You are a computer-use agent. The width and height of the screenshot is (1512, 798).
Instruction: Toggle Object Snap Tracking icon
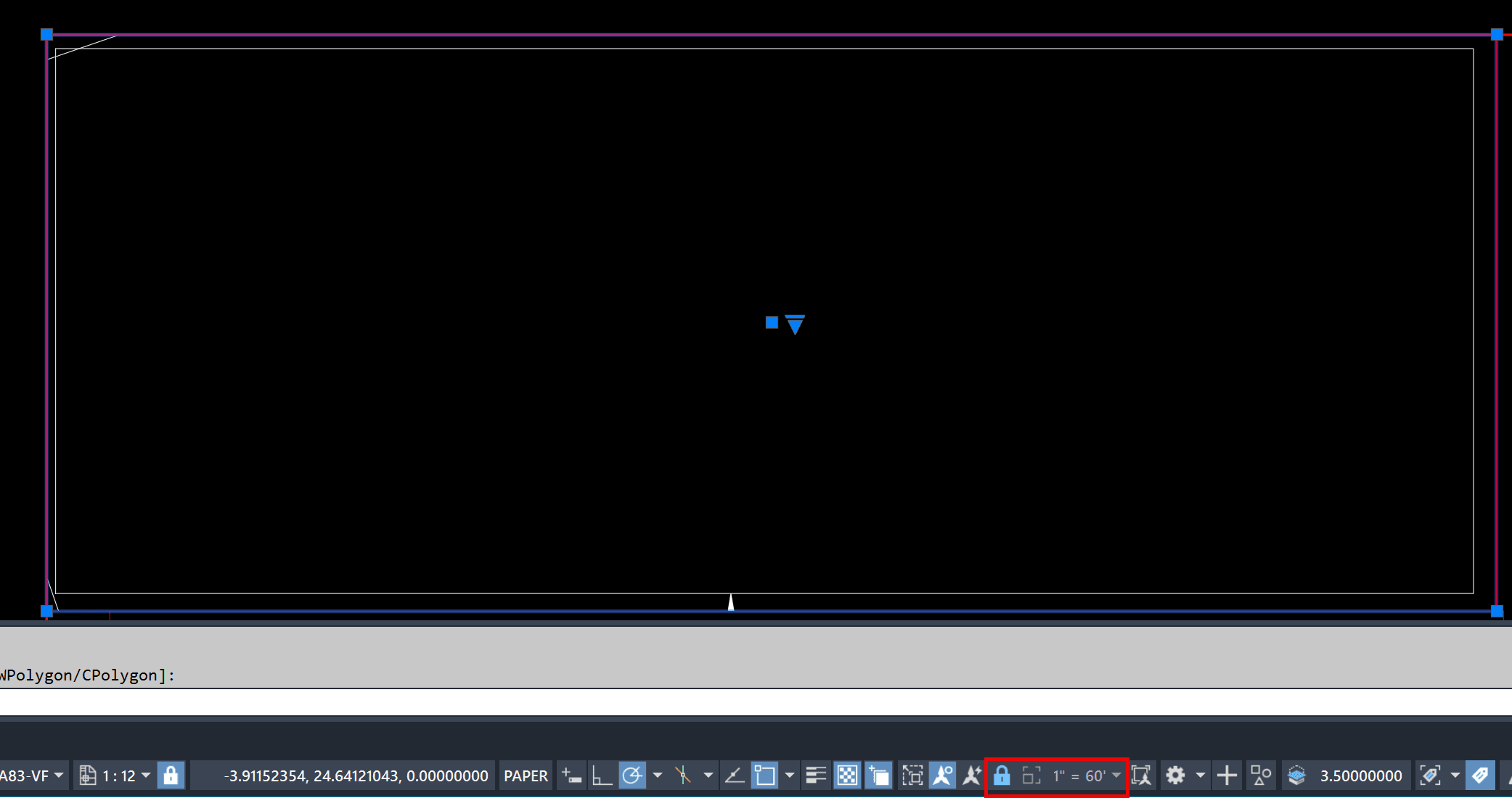[735, 776]
